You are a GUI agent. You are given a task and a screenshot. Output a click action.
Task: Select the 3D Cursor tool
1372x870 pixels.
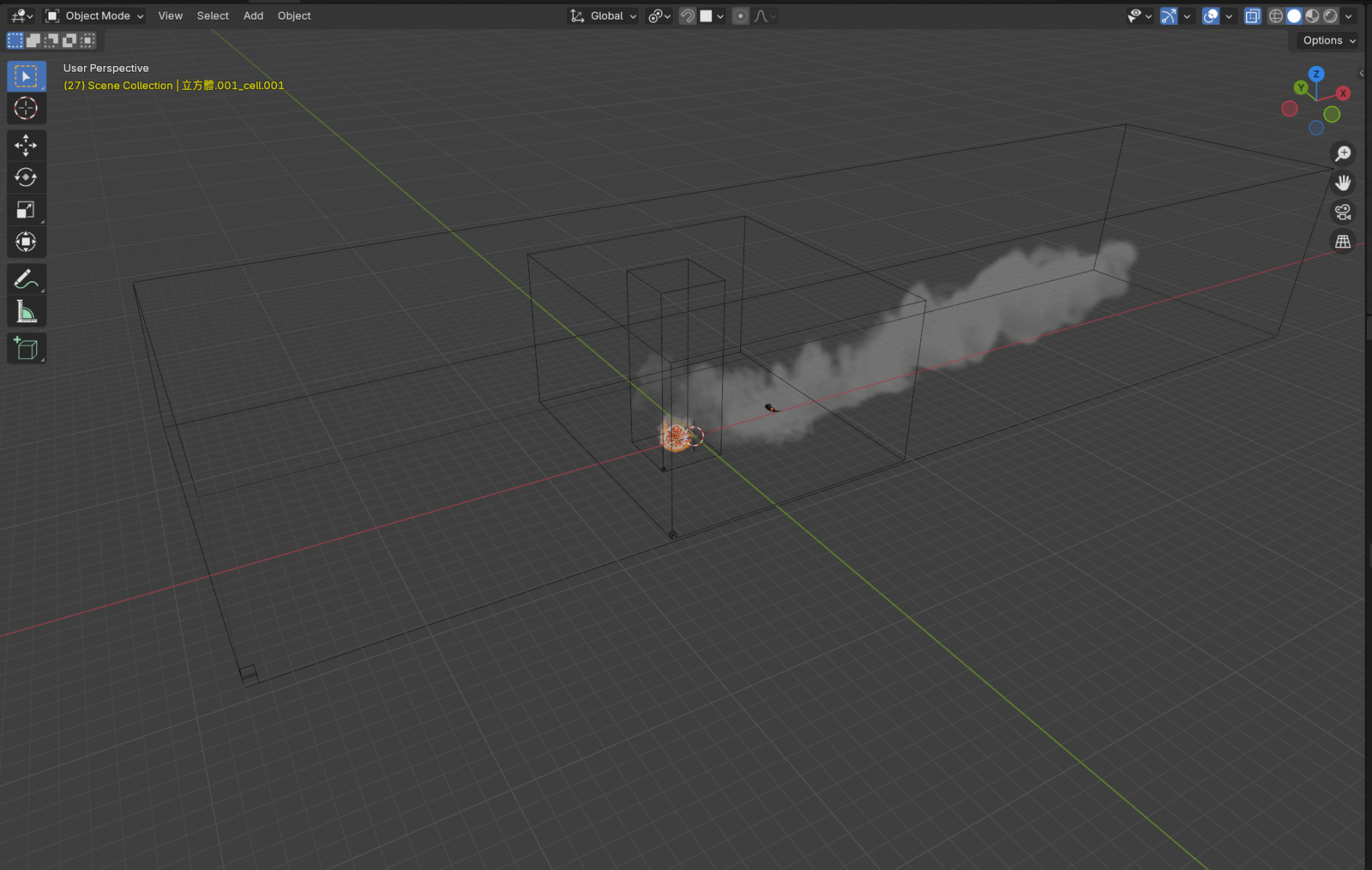[26, 109]
